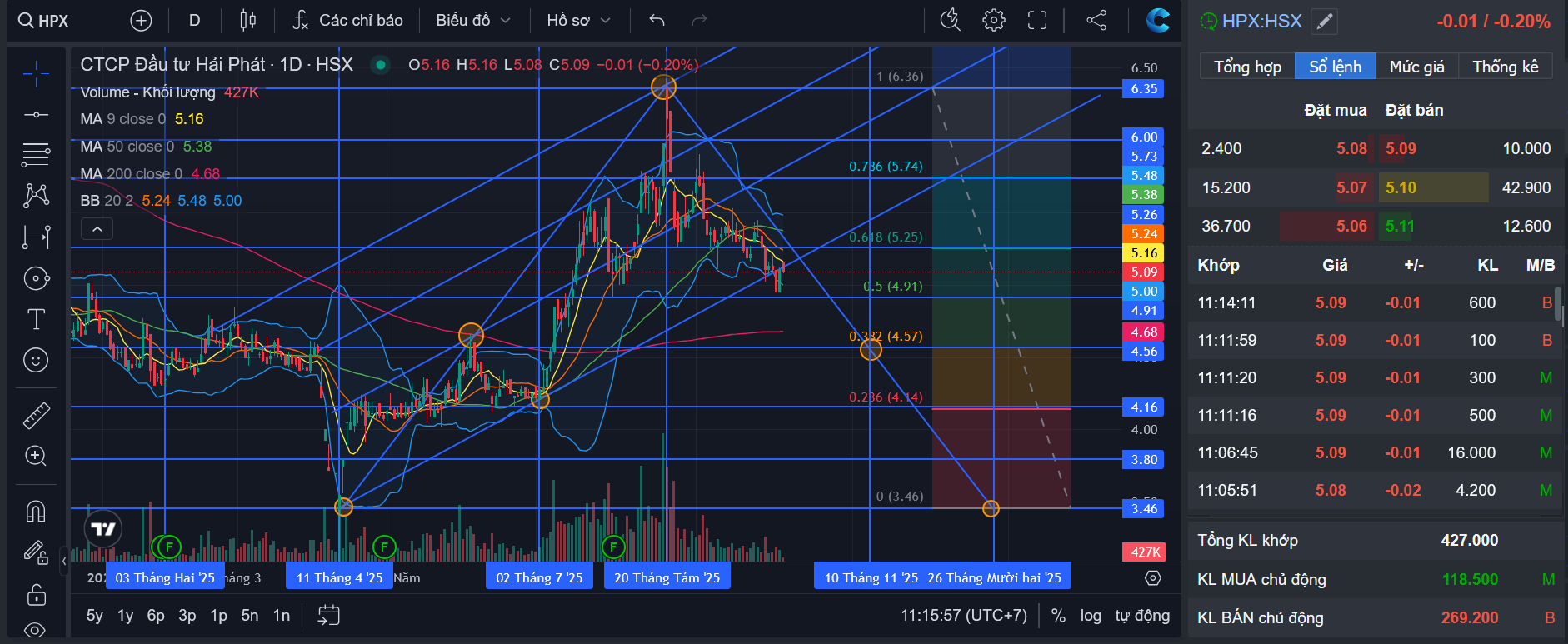Open the geometric shapes tool

pyautogui.click(x=36, y=278)
